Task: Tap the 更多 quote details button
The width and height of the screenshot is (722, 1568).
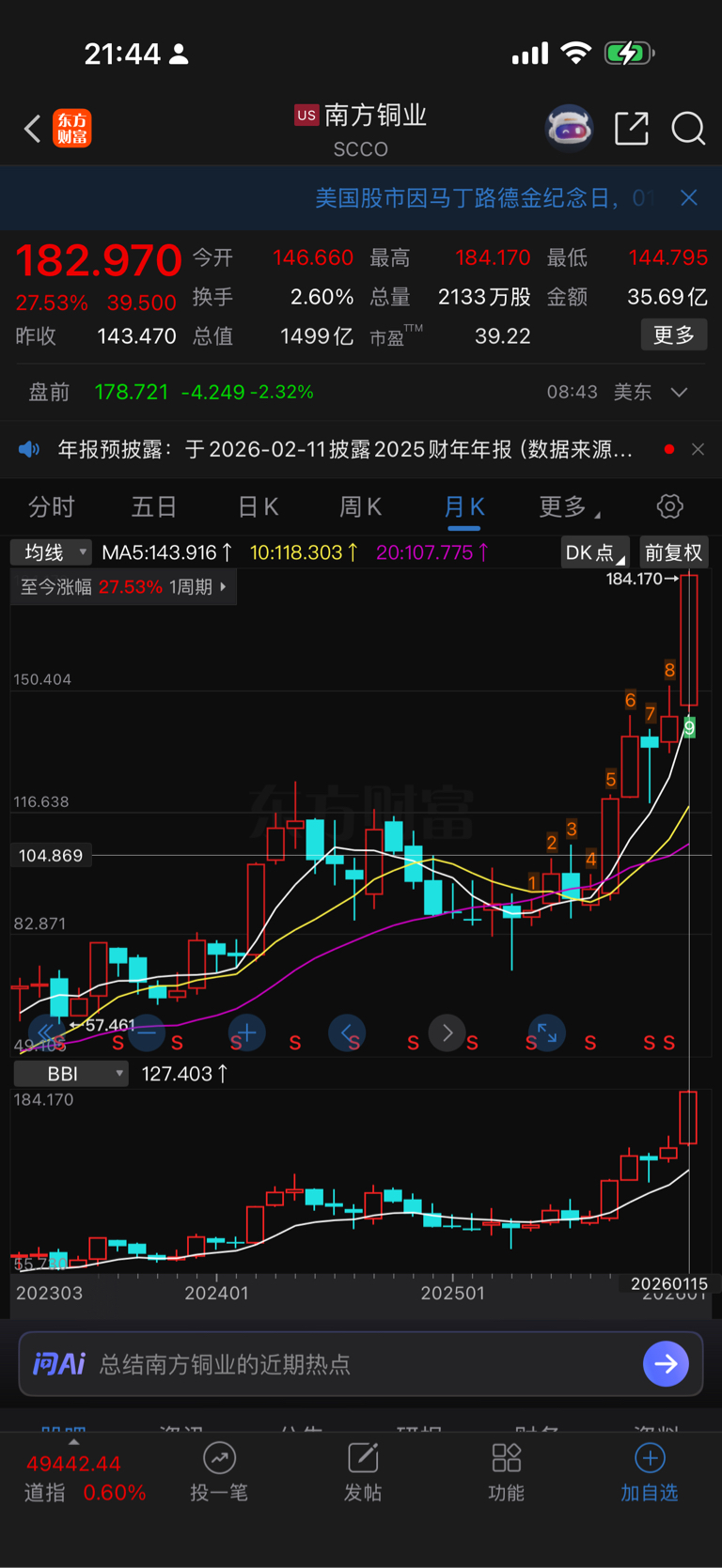Action: click(x=673, y=335)
